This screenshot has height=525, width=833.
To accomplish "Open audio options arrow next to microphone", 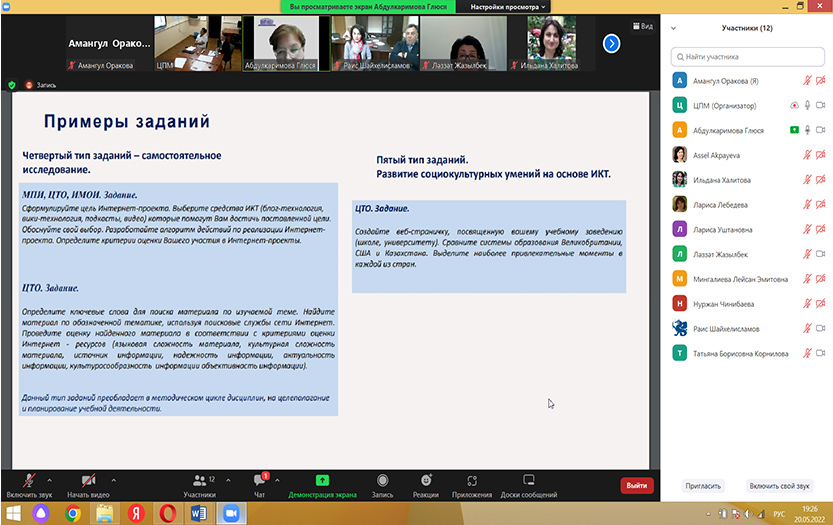I will [50, 479].
